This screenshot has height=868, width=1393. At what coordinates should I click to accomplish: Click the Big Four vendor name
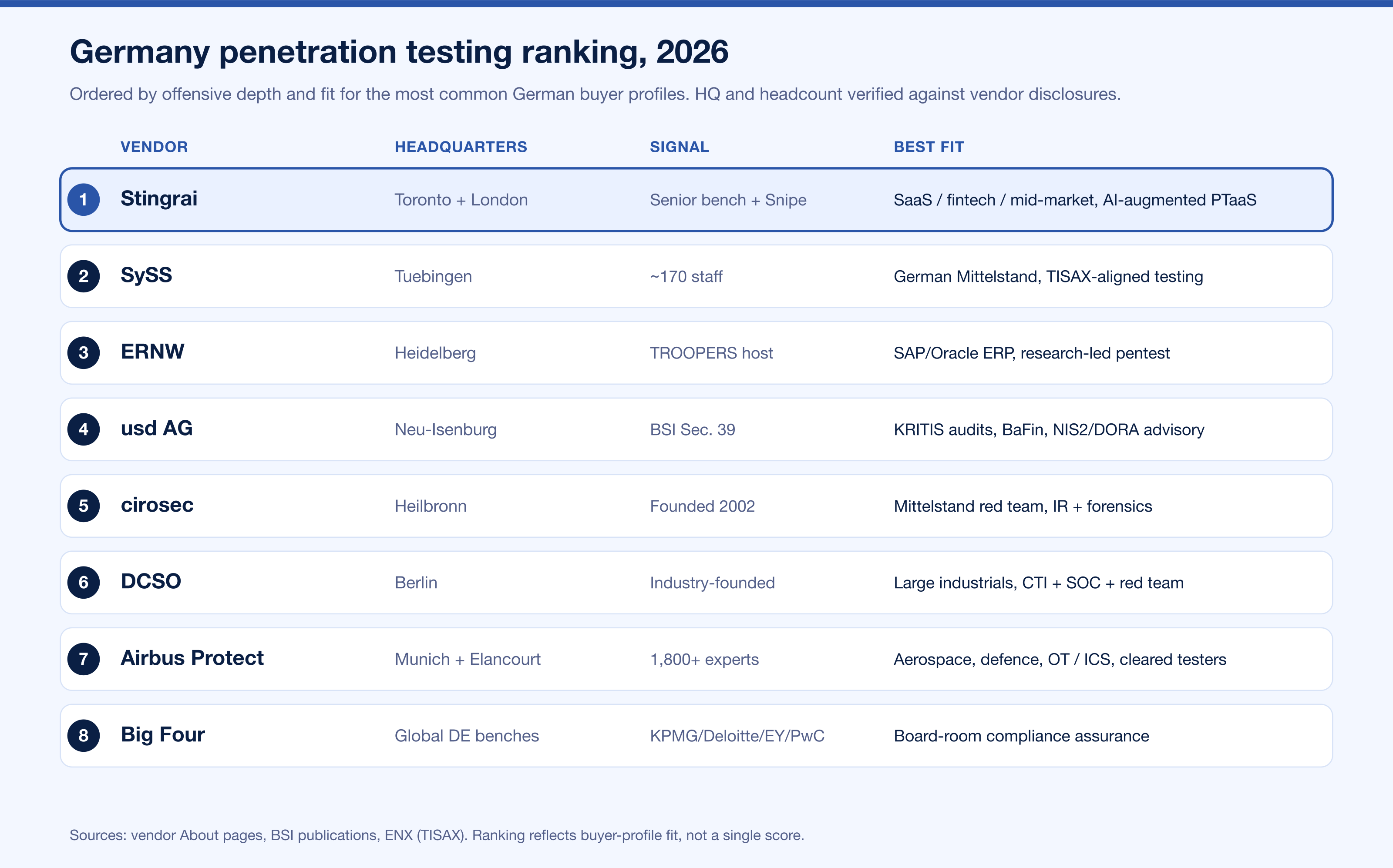(162, 734)
